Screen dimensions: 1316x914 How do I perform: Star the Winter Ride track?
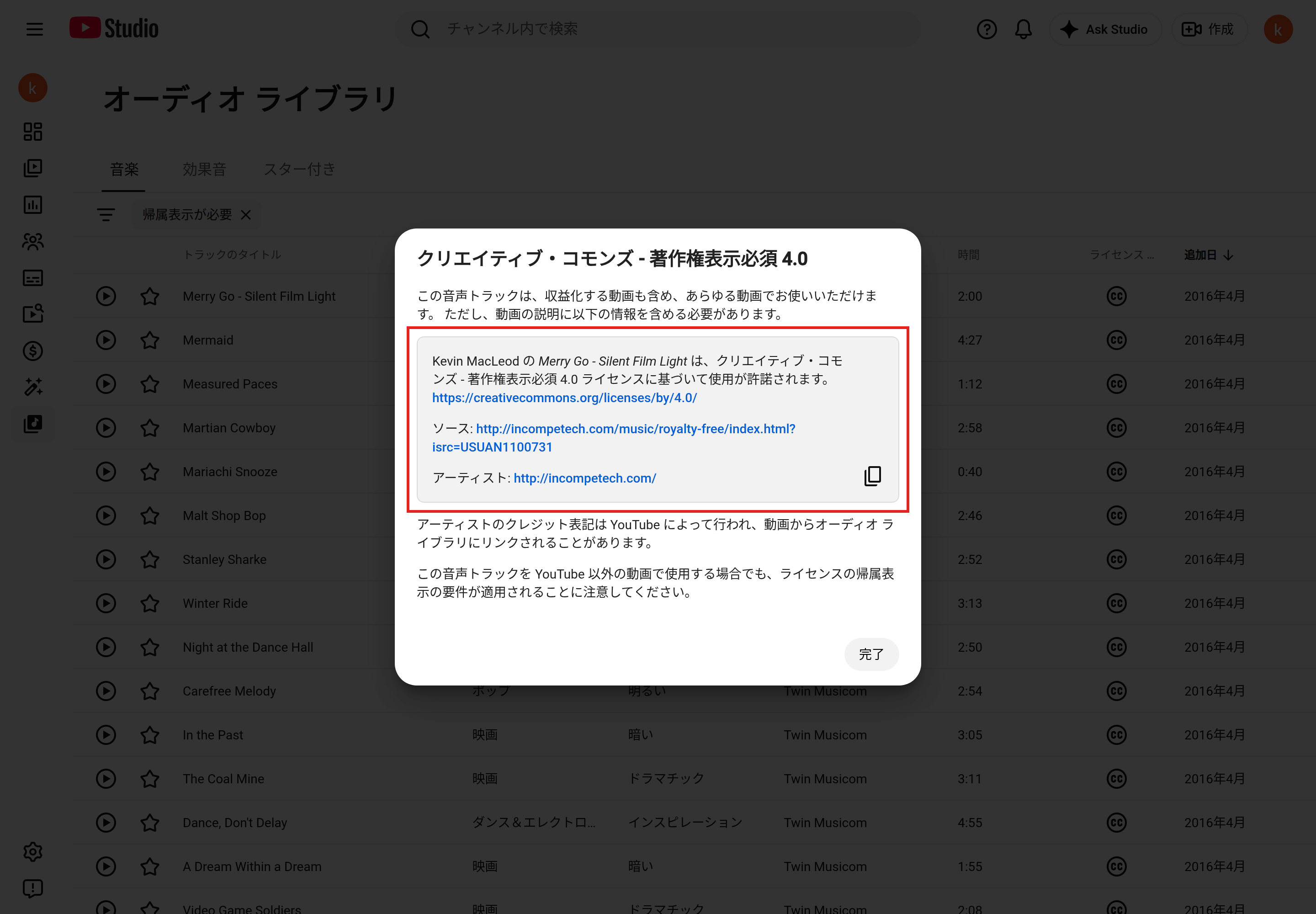[149, 603]
